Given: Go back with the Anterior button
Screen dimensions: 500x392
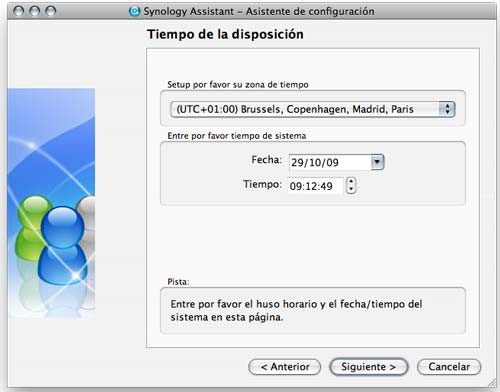Looking at the screenshot, I should [285, 367].
